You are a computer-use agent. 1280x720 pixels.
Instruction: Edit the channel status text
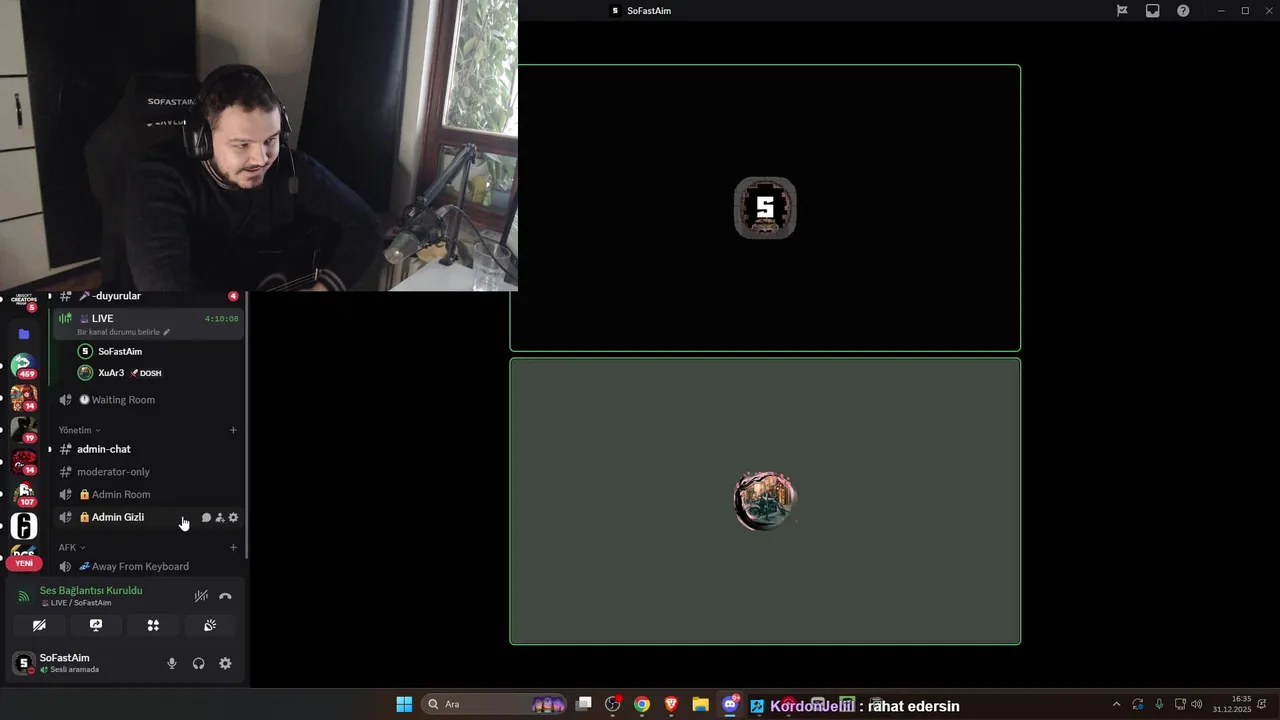click(124, 332)
